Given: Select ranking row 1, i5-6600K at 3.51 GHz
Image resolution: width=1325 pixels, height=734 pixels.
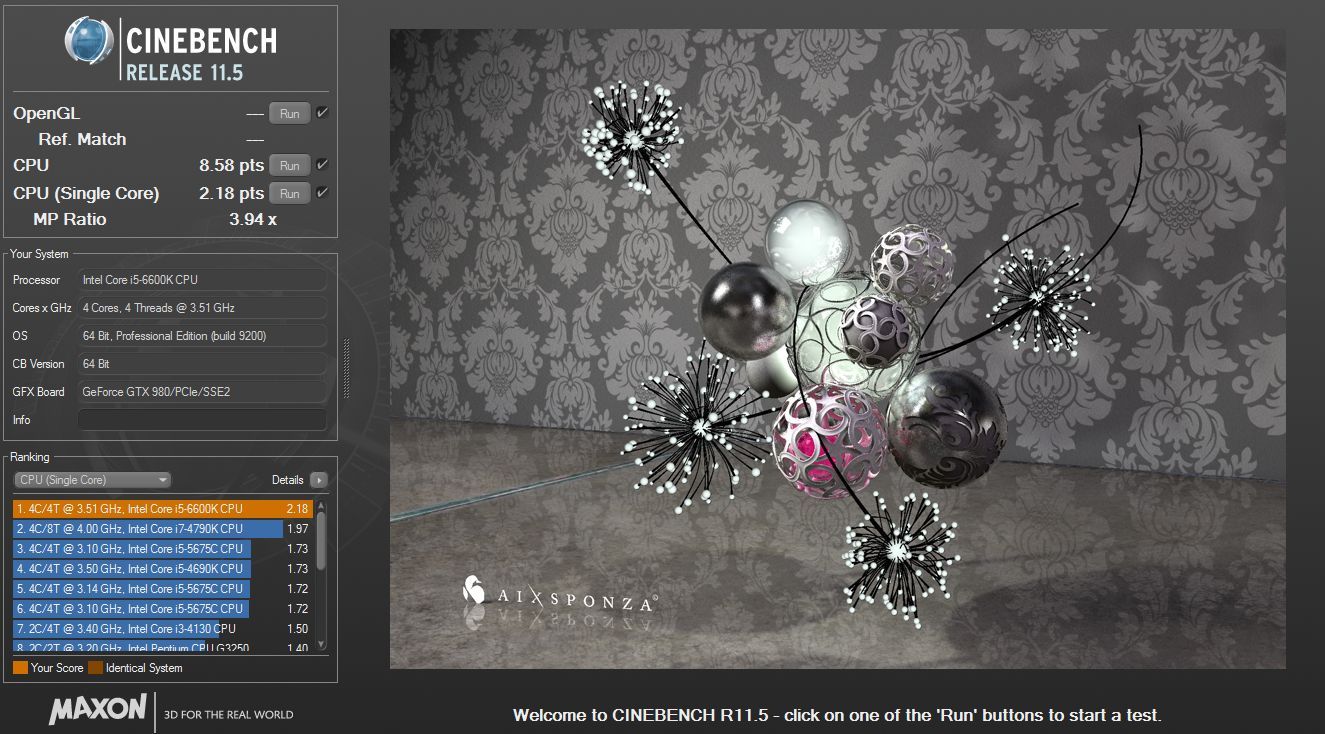Looking at the screenshot, I should 163,509.
